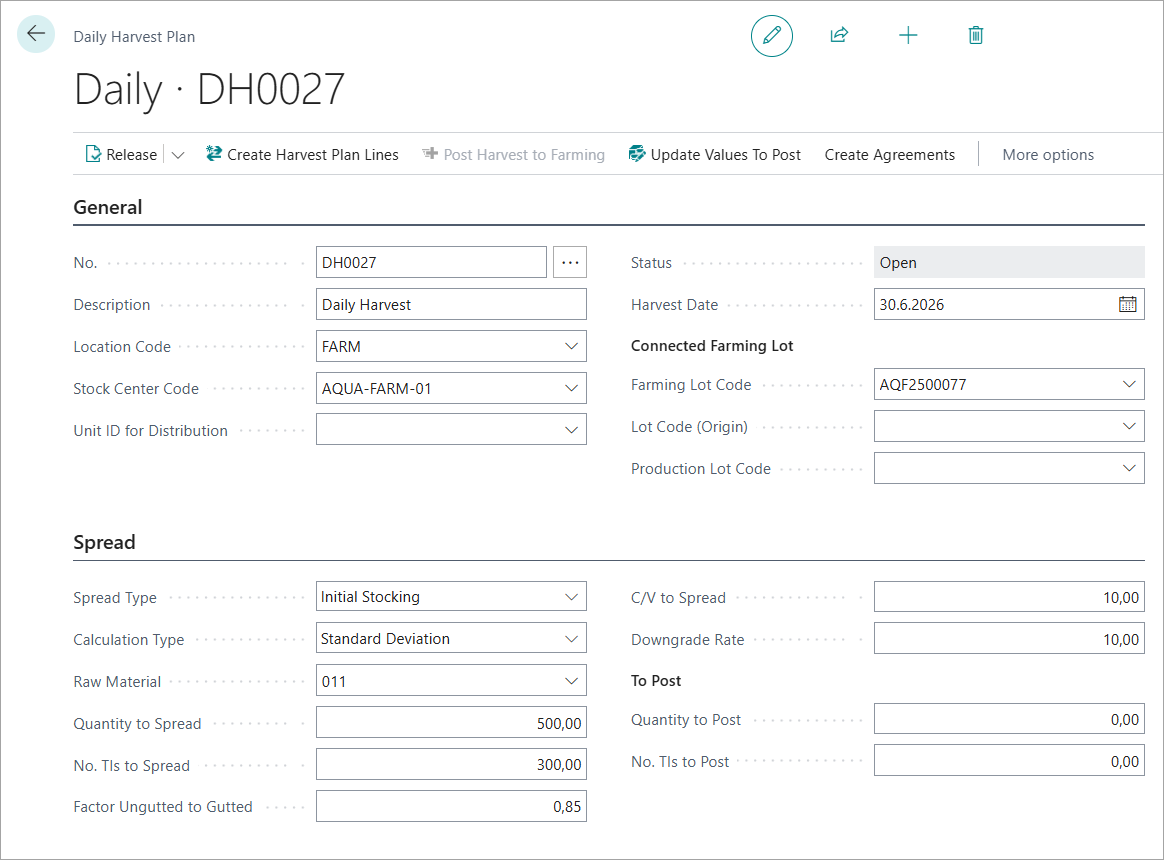Open Lot Code (Origin) dropdown
This screenshot has height=860, width=1164.
[x=1128, y=426]
